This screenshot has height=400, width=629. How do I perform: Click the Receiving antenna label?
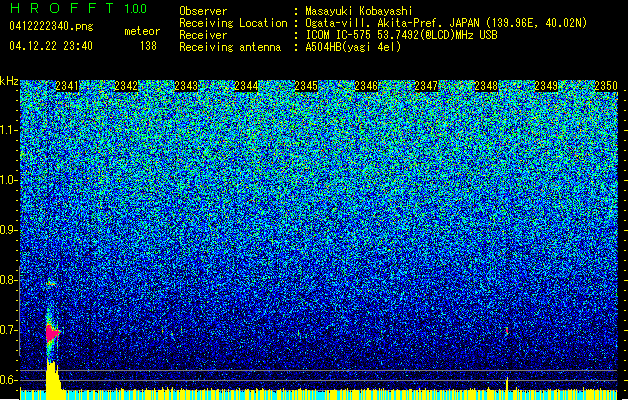(x=230, y=47)
